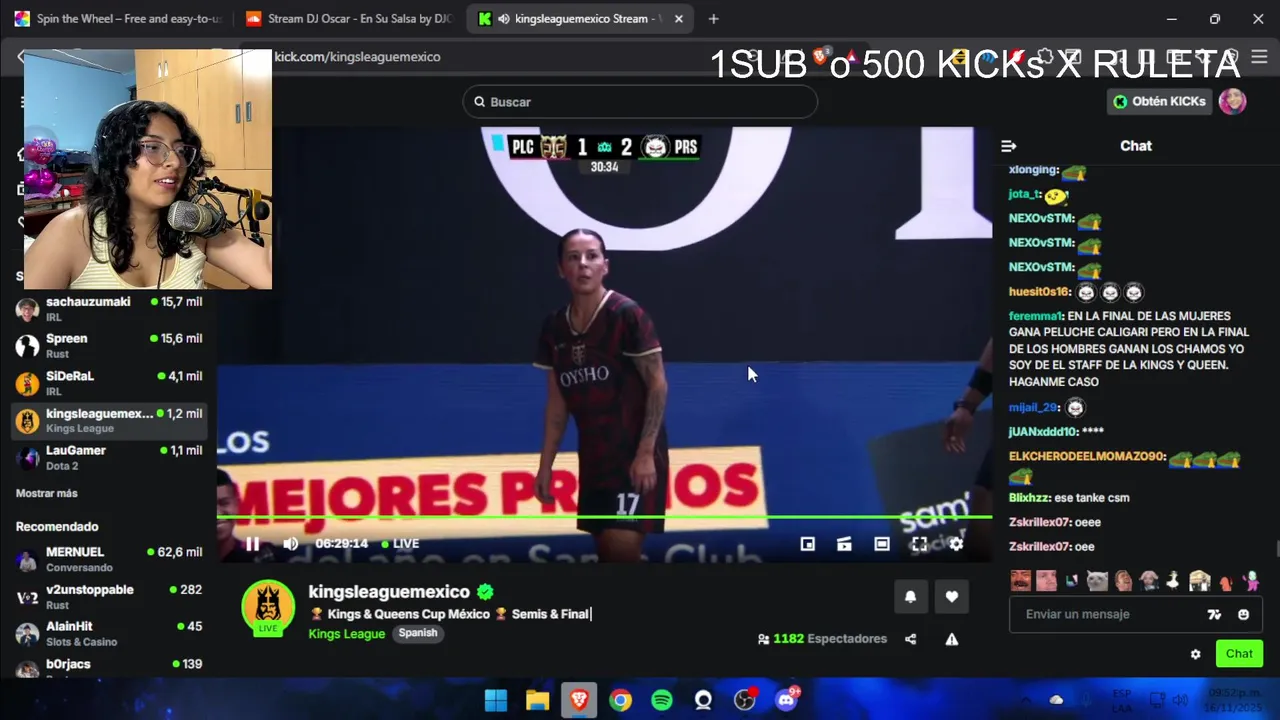Image resolution: width=1280 pixels, height=720 pixels.
Task: Click the Spanish language tag
Action: (x=418, y=633)
